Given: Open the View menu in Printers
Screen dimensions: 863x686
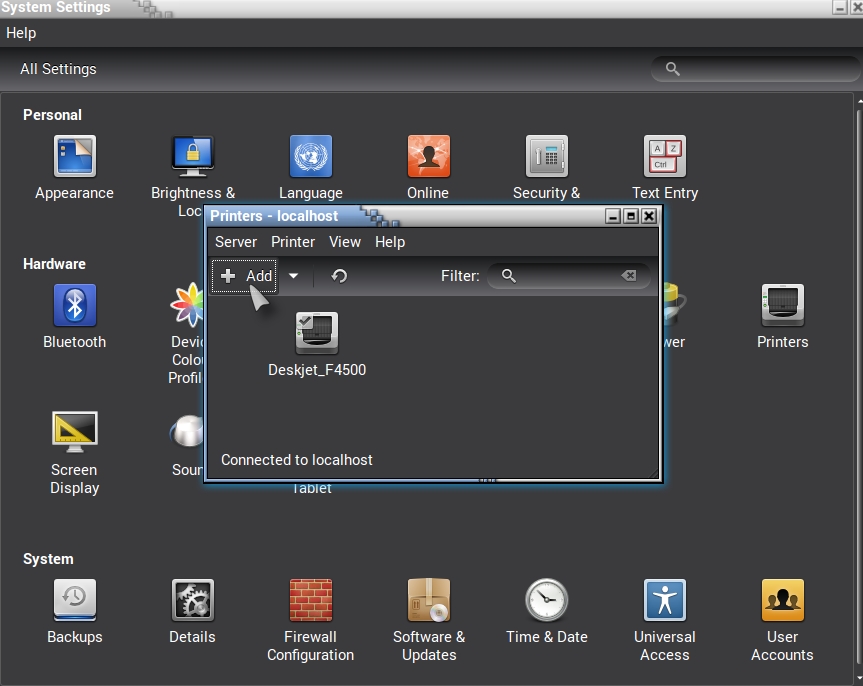Looking at the screenshot, I should pos(345,242).
